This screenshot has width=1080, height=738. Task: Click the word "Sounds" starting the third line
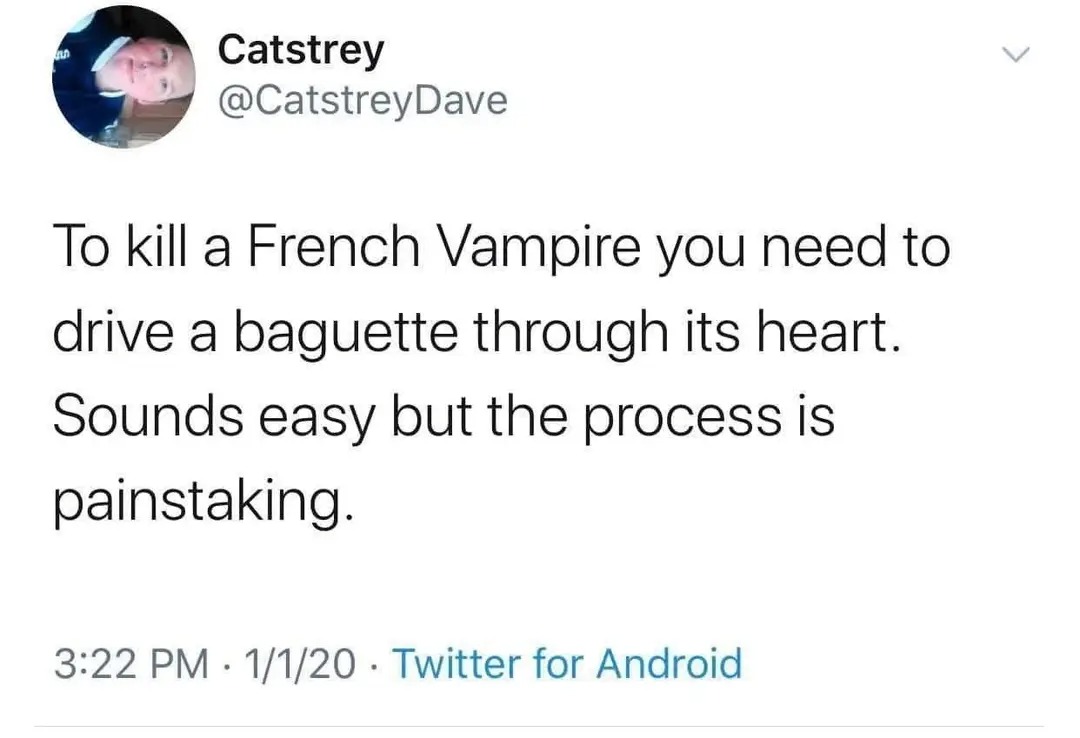click(148, 416)
